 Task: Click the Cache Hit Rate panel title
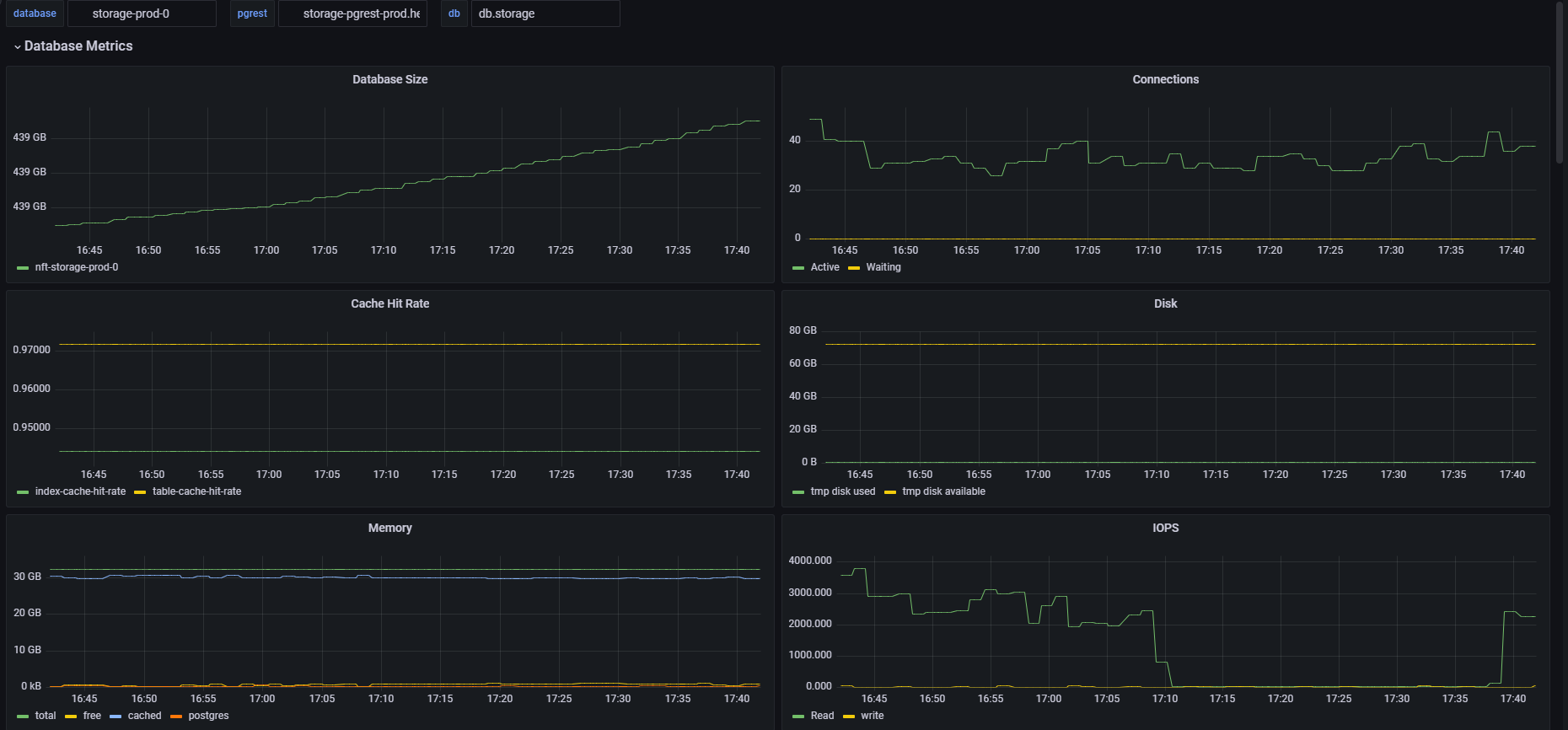(x=389, y=303)
